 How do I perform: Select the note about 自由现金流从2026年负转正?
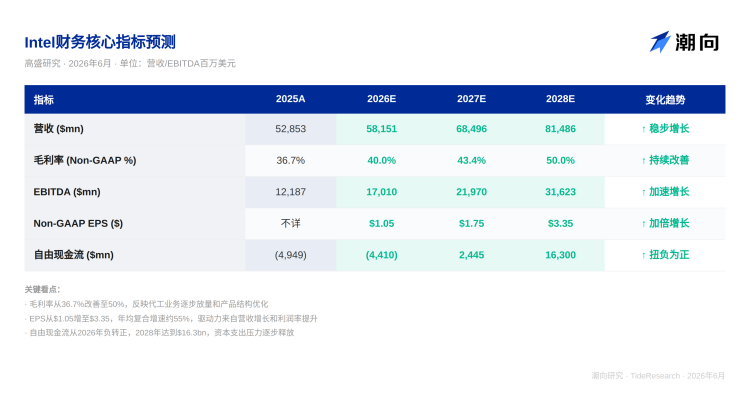coord(159,333)
